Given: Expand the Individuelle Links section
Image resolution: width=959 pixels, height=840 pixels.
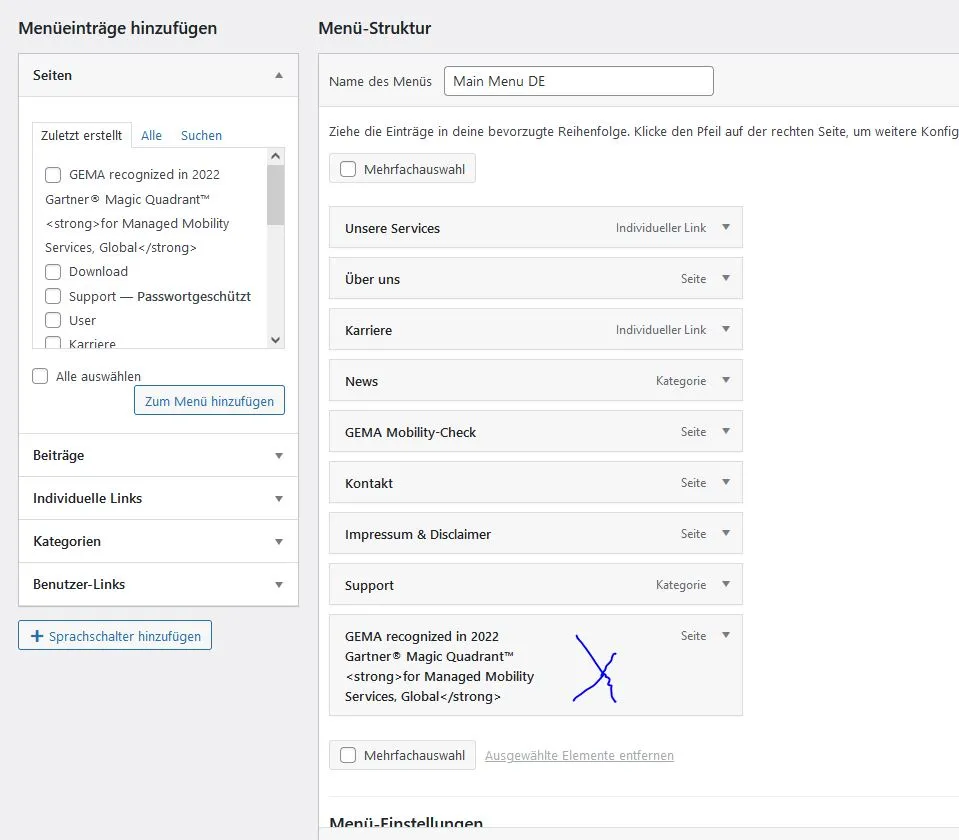Looking at the screenshot, I should [158, 498].
